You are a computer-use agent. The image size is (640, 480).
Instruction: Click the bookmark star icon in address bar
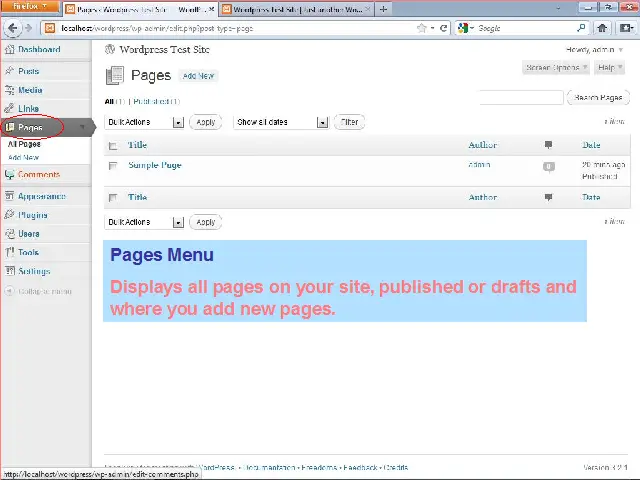point(422,28)
